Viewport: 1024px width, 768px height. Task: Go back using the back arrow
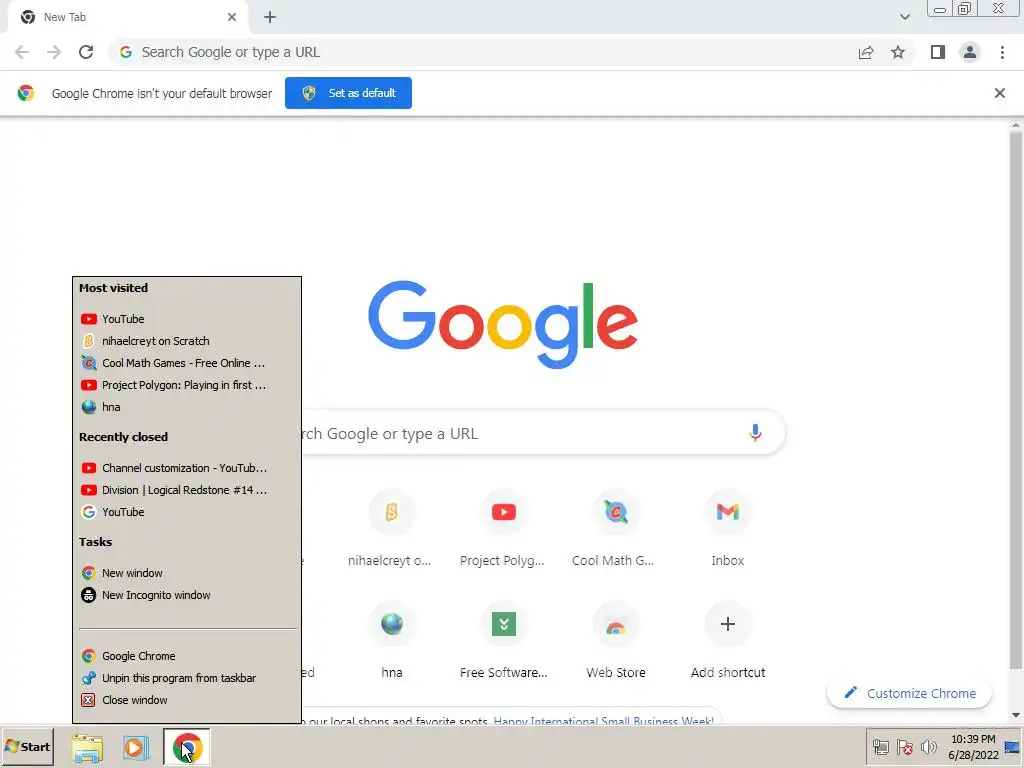(x=22, y=52)
